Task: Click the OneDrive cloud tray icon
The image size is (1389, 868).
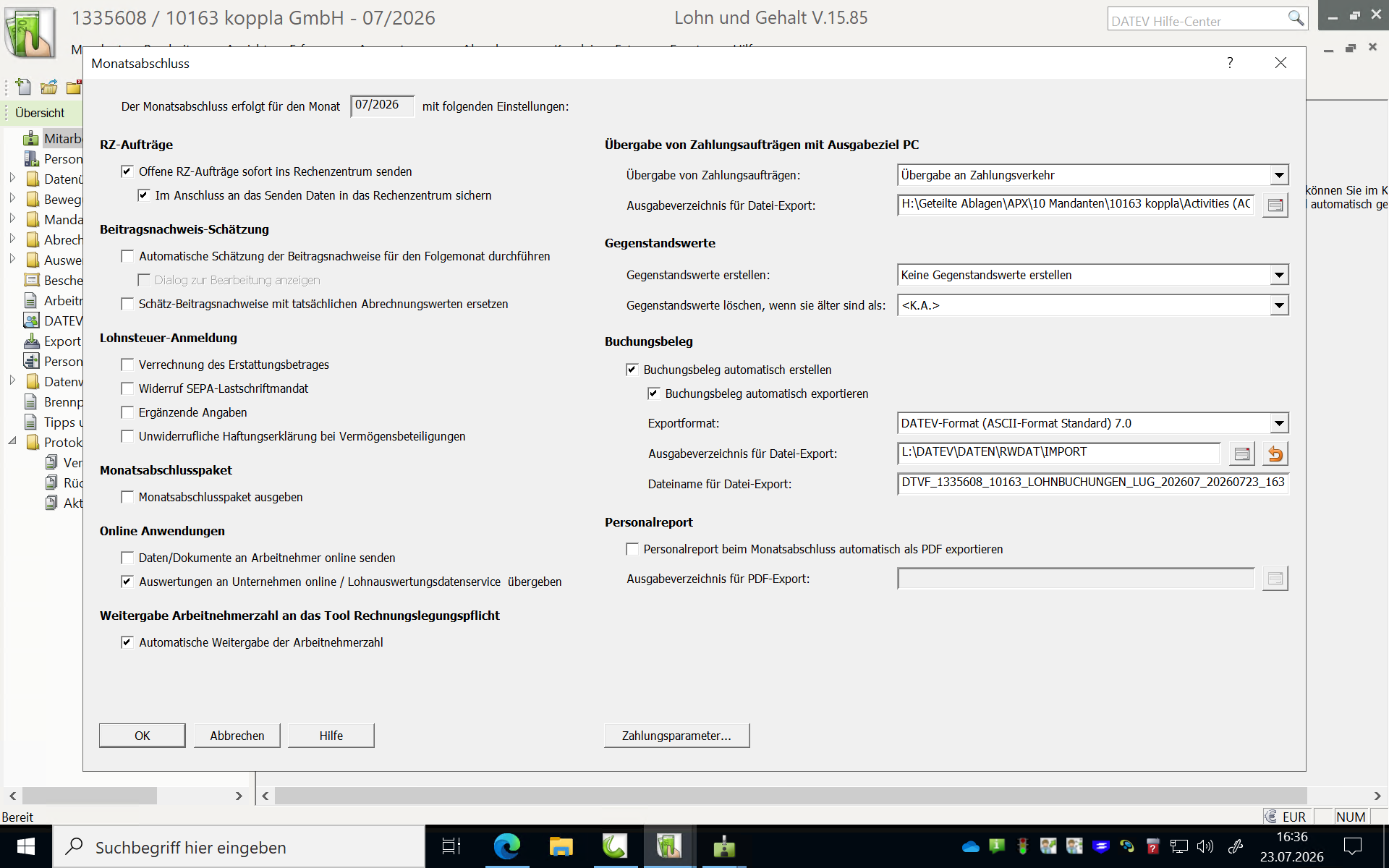Action: pos(970,846)
